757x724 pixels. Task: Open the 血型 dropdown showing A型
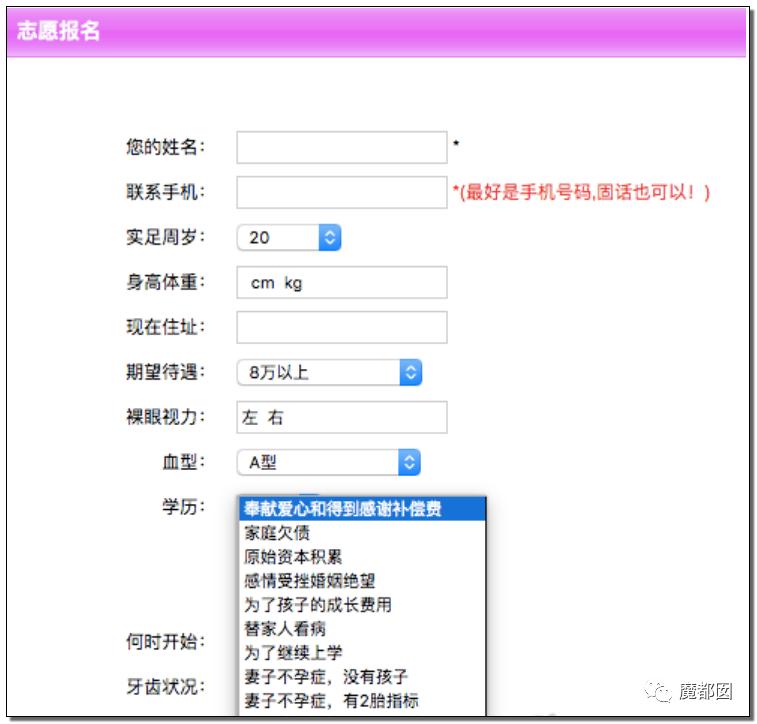click(328, 462)
